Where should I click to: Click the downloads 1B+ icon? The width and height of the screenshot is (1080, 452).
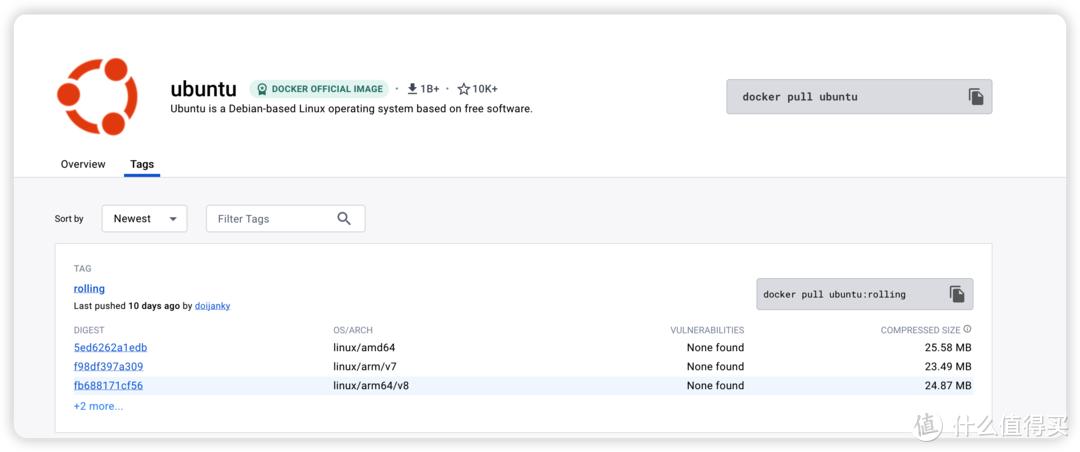point(412,89)
